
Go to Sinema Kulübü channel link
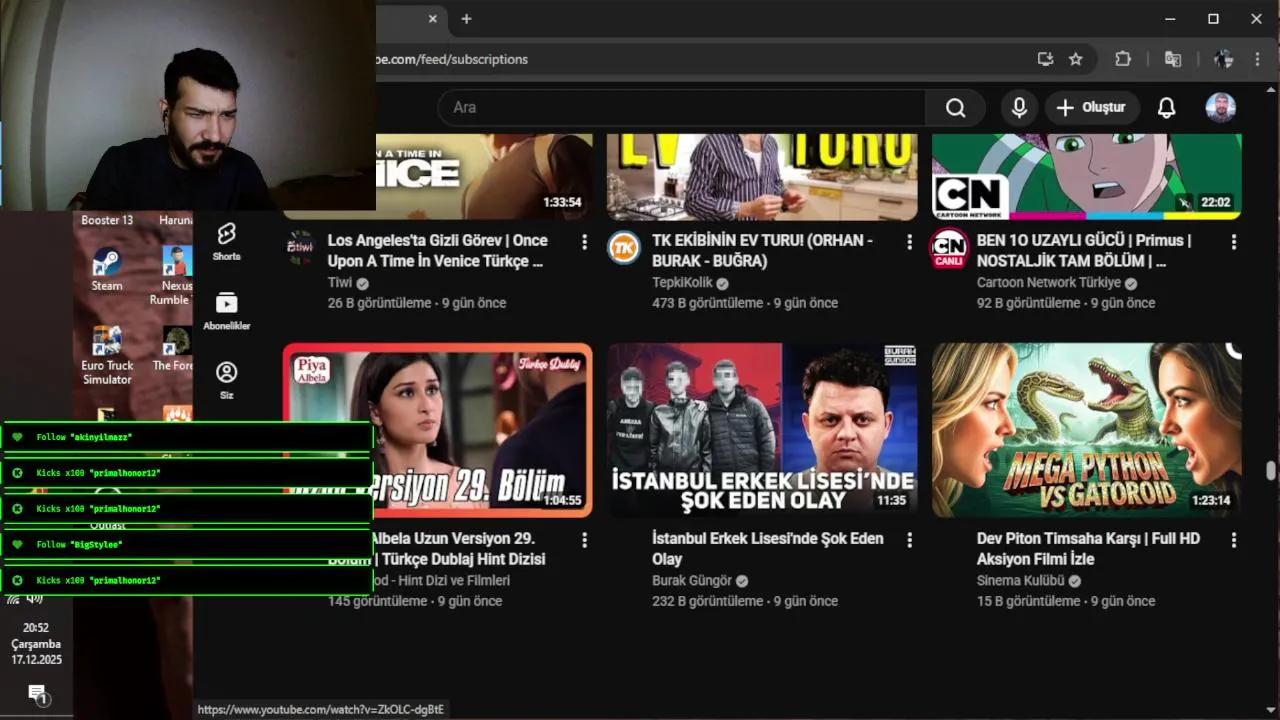pos(1021,581)
